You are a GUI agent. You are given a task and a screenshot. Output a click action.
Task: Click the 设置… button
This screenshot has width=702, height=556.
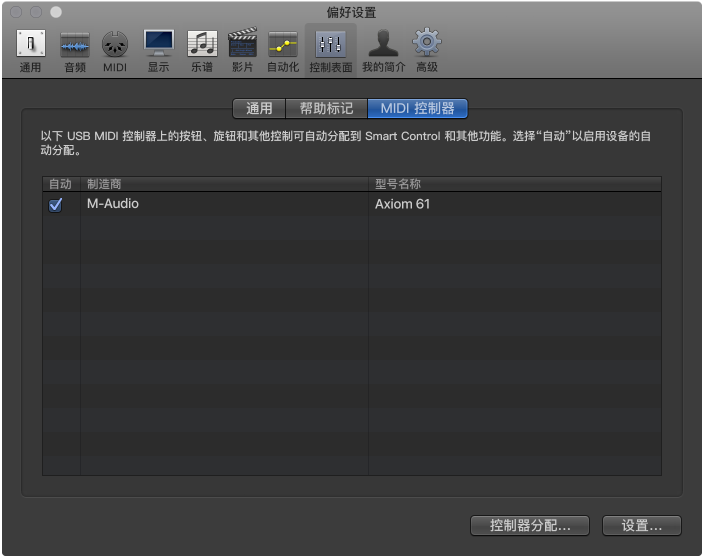pos(642,525)
